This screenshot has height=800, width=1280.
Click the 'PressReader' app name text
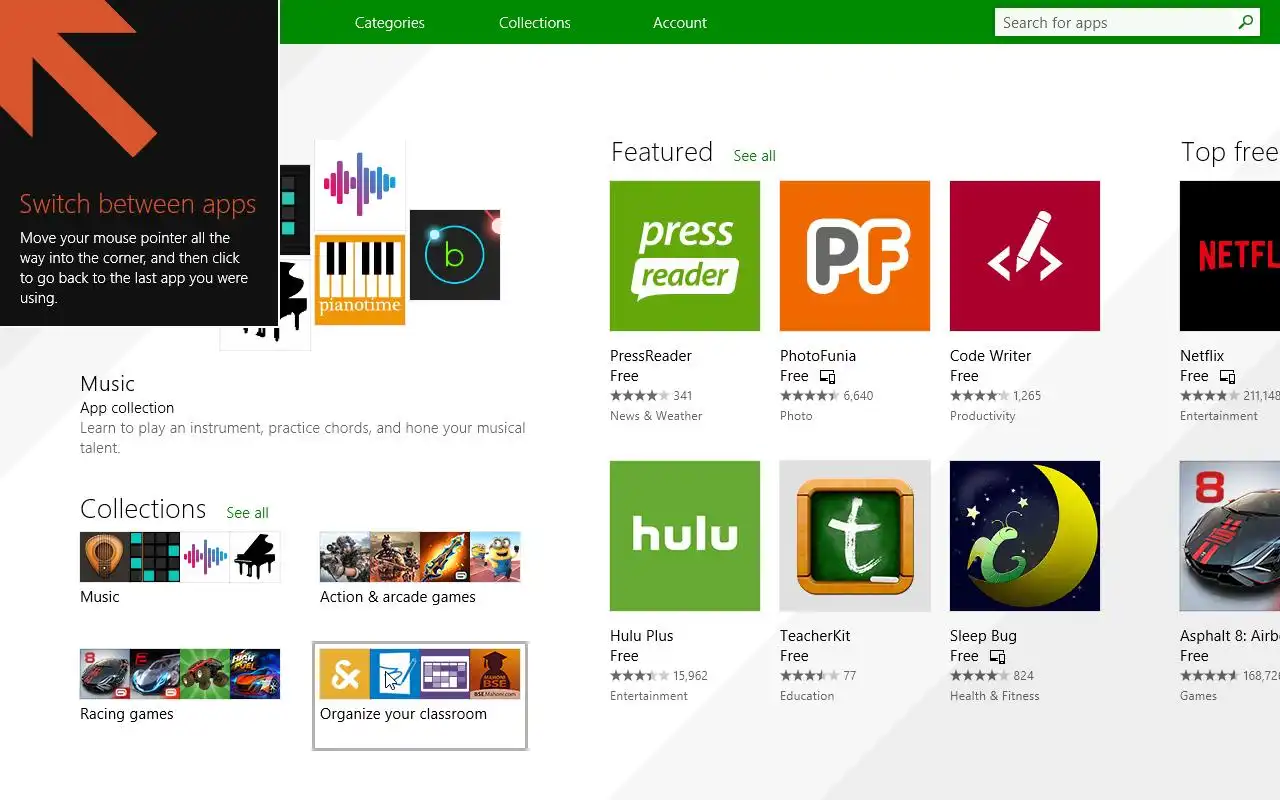tap(651, 356)
